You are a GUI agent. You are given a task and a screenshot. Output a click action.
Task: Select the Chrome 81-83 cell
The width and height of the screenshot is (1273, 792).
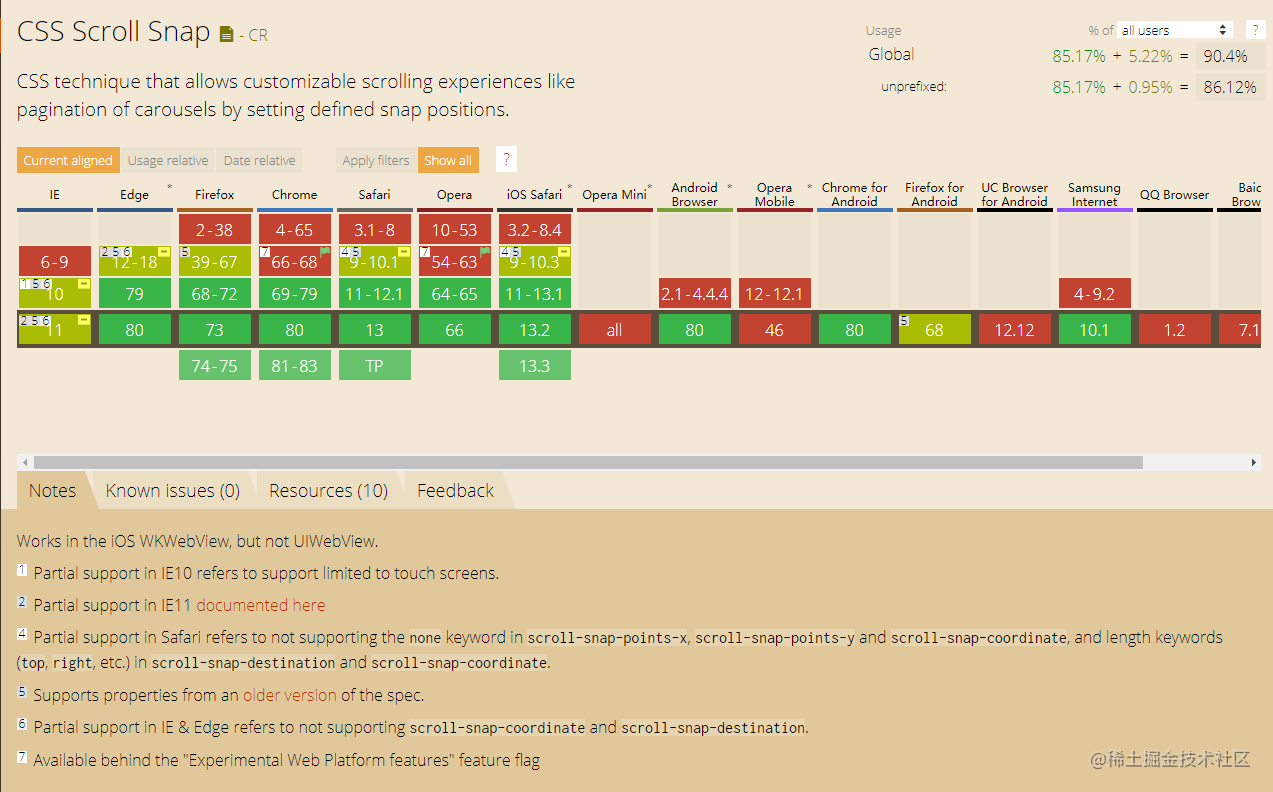coord(295,366)
